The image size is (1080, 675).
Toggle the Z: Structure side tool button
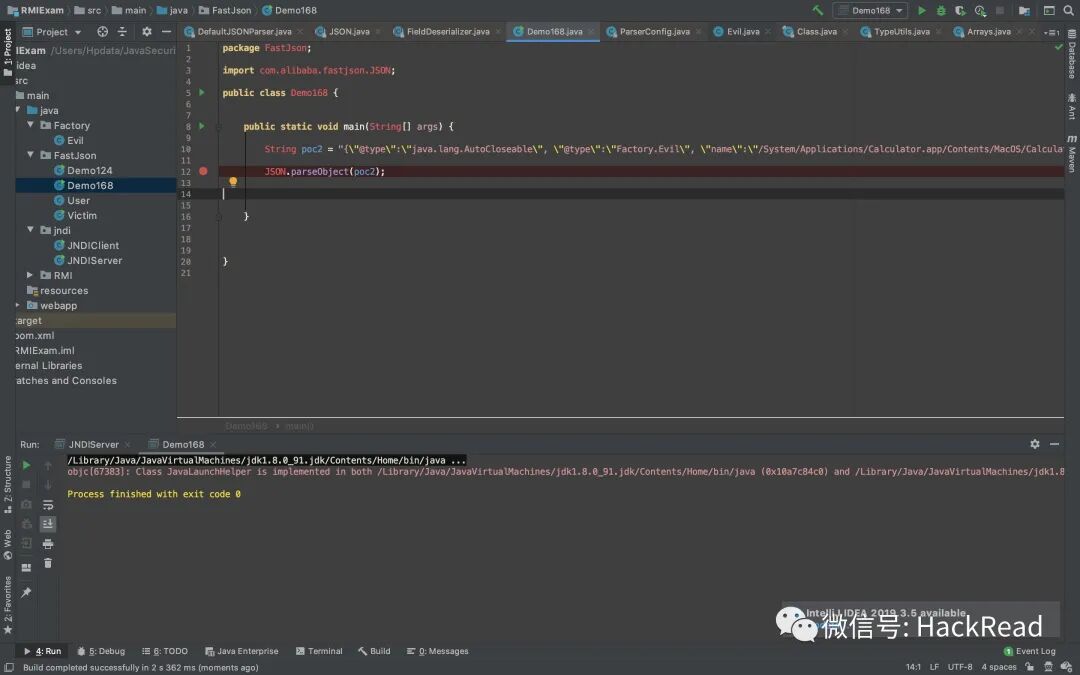pos(8,484)
